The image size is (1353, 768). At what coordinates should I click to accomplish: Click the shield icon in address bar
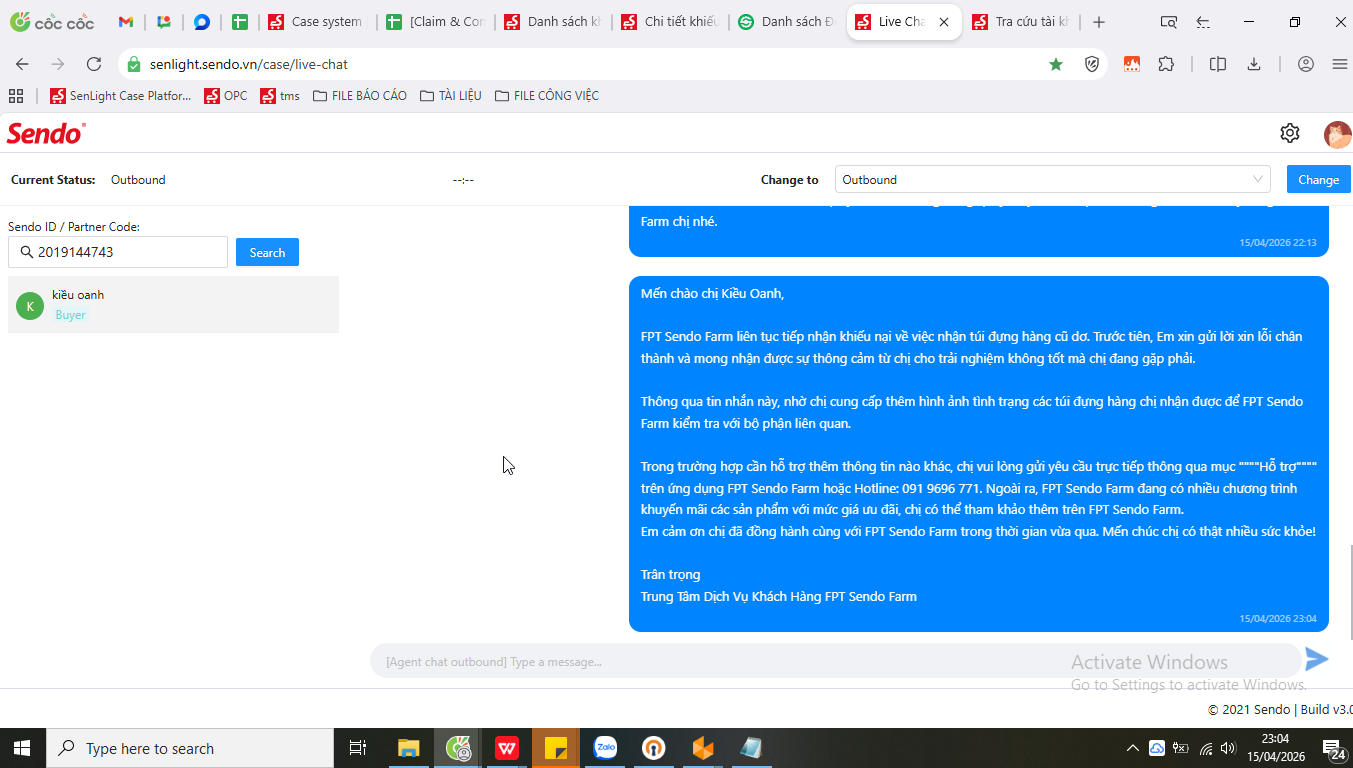tap(1093, 64)
